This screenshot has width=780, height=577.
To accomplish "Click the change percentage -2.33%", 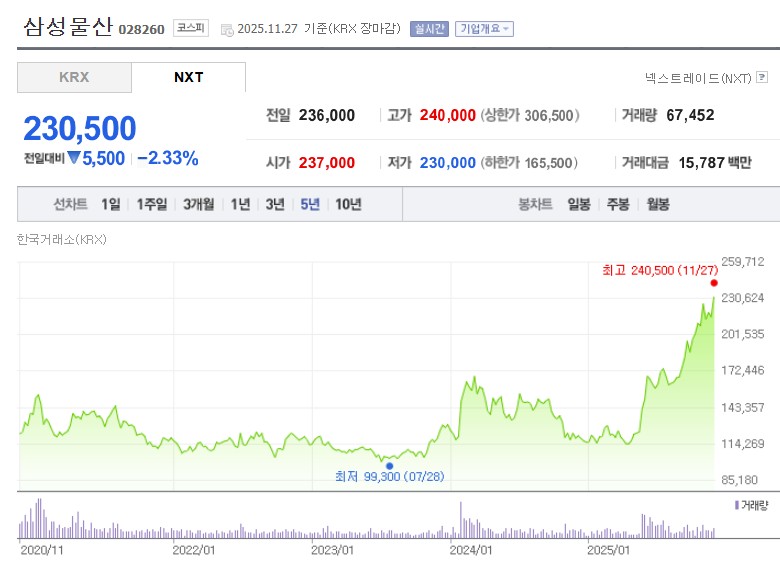I will tap(168, 158).
